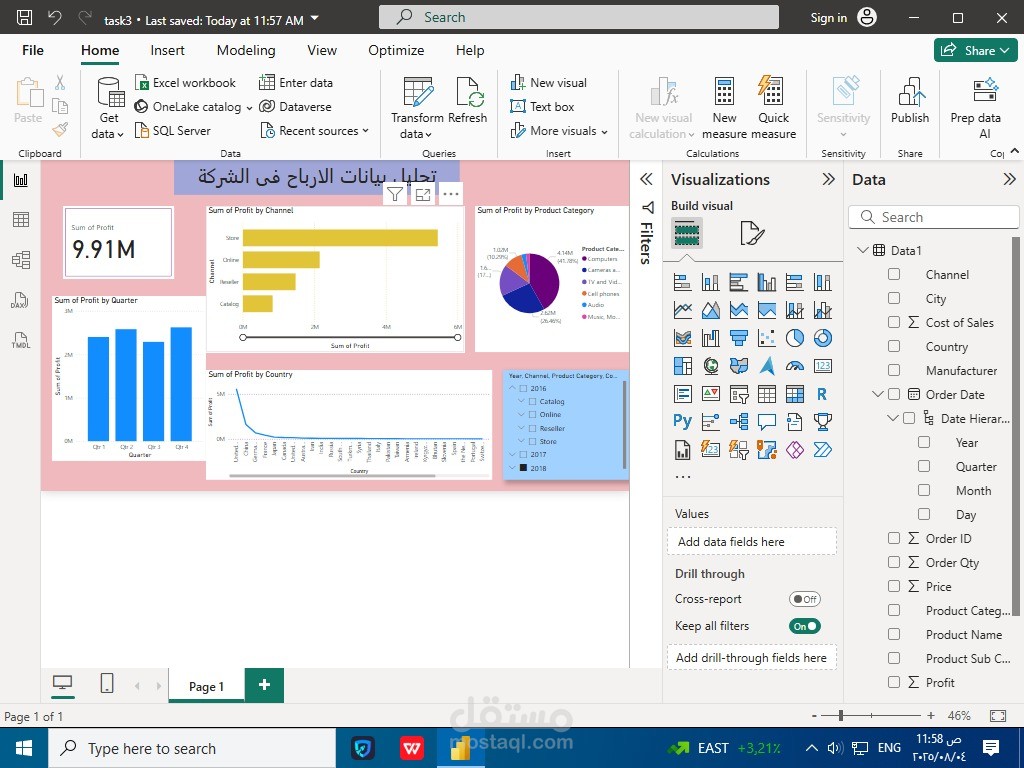The image size is (1024, 768).
Task: Pick the Python visual icon
Action: point(682,421)
